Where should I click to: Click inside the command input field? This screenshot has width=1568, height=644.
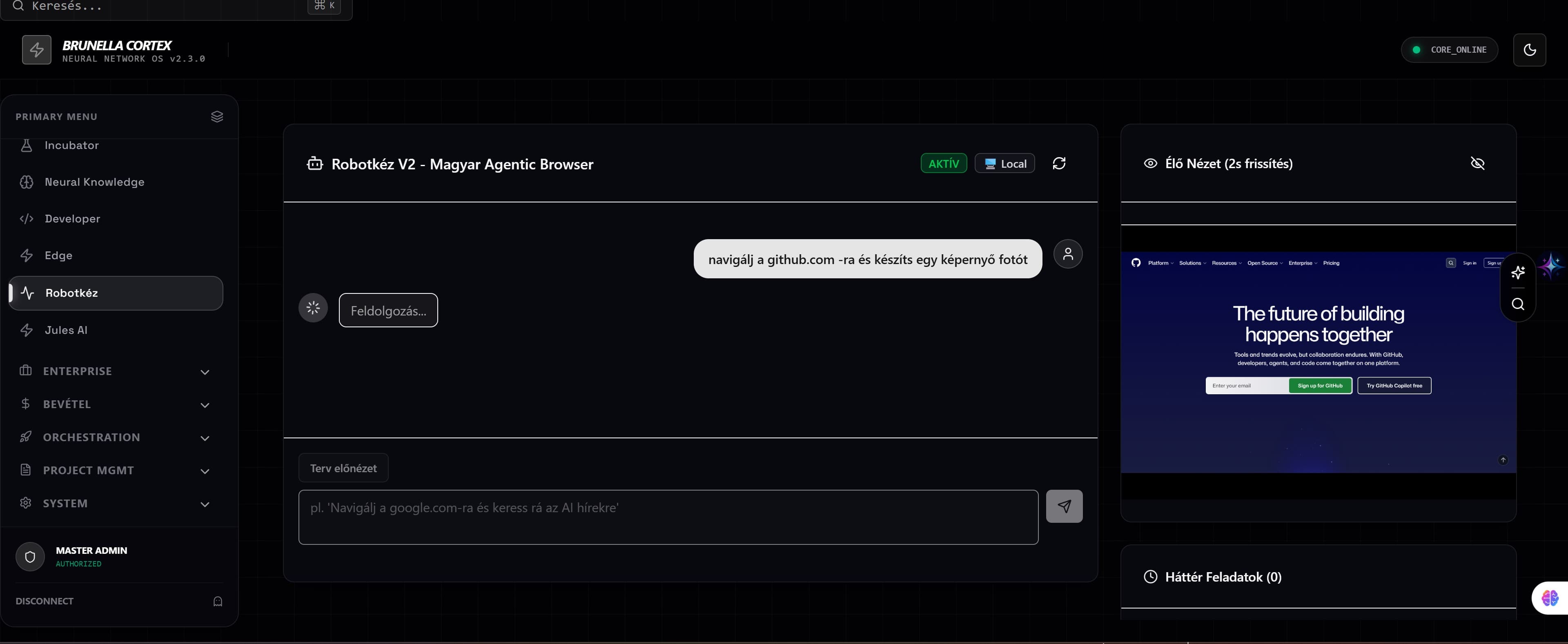pyautogui.click(x=668, y=517)
